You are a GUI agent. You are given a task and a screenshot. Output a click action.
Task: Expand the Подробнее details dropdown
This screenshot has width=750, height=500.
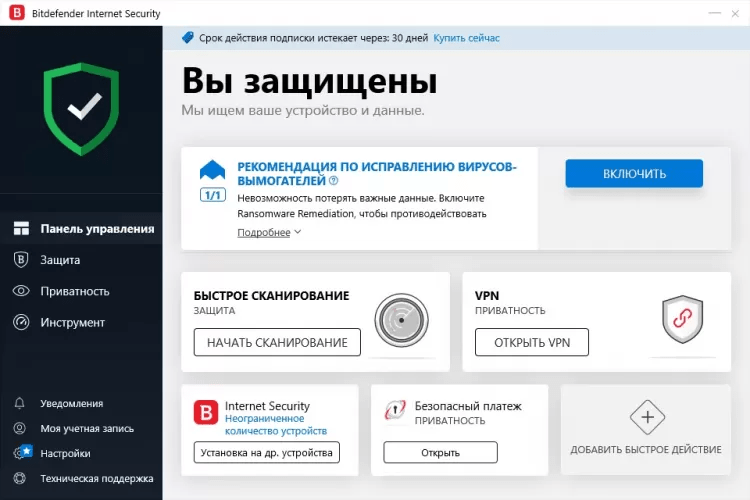[x=269, y=232]
